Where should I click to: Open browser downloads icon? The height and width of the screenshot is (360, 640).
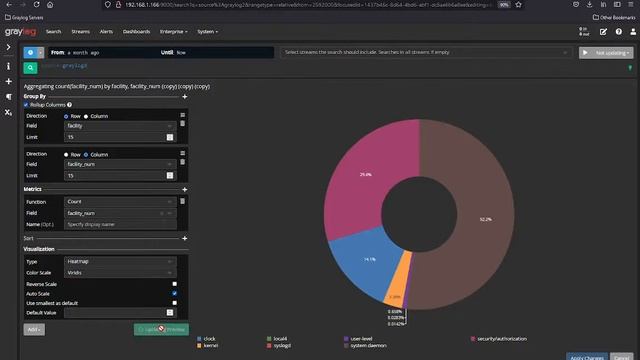click(x=589, y=4)
